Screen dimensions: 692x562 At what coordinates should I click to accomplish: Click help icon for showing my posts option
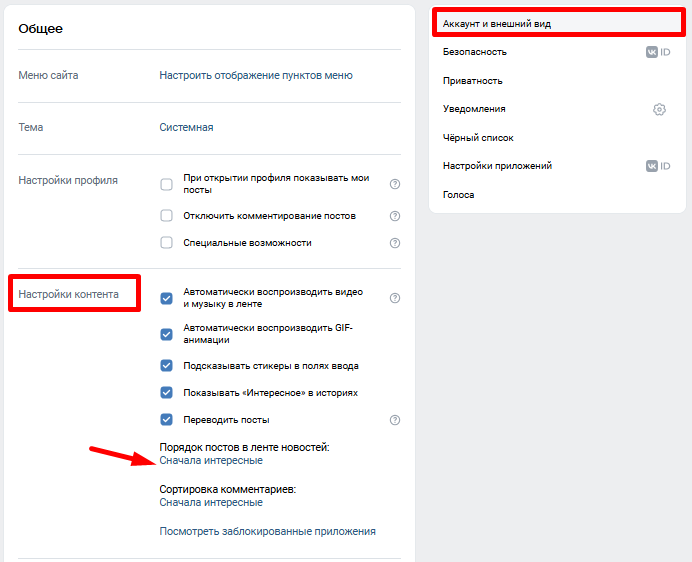[x=395, y=184]
